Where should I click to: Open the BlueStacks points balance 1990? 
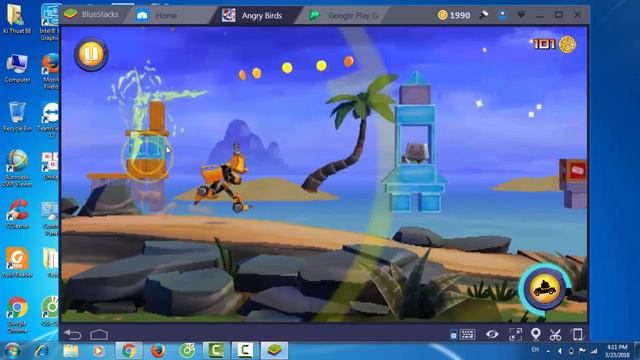[x=454, y=15]
